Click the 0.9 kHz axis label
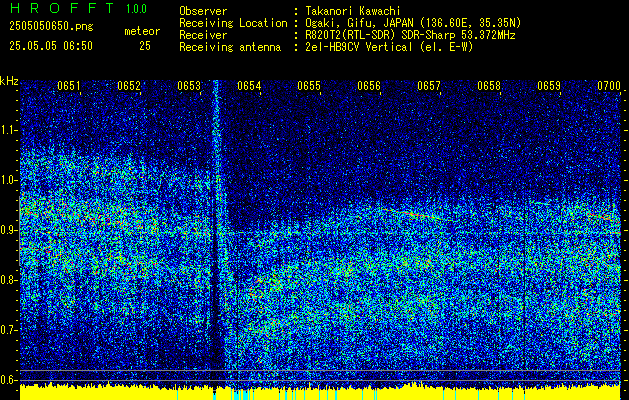629x400 pixels. (8, 230)
